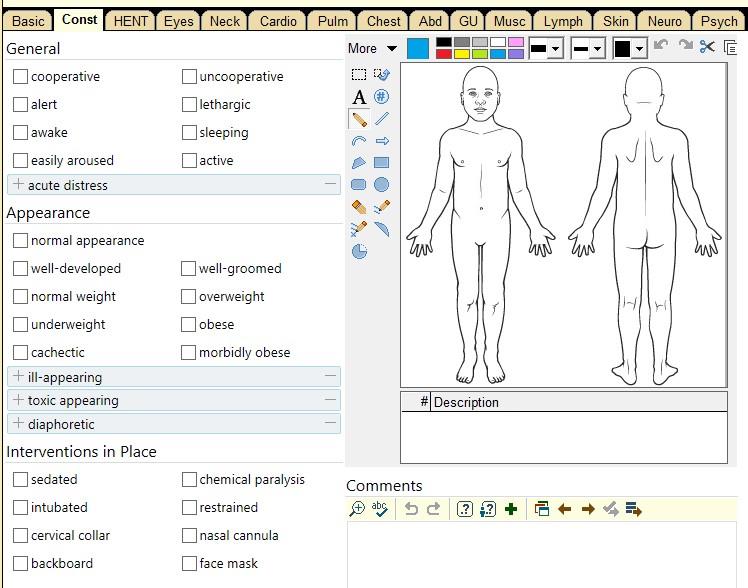This screenshot has width=748, height=588.
Task: Pick the red color swatch
Action: coord(444,54)
